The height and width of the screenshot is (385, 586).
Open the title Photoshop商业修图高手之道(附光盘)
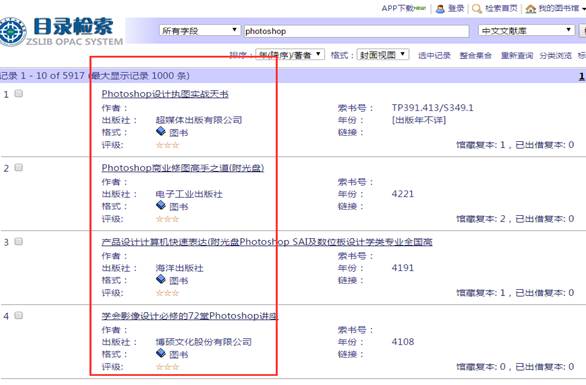pos(183,168)
